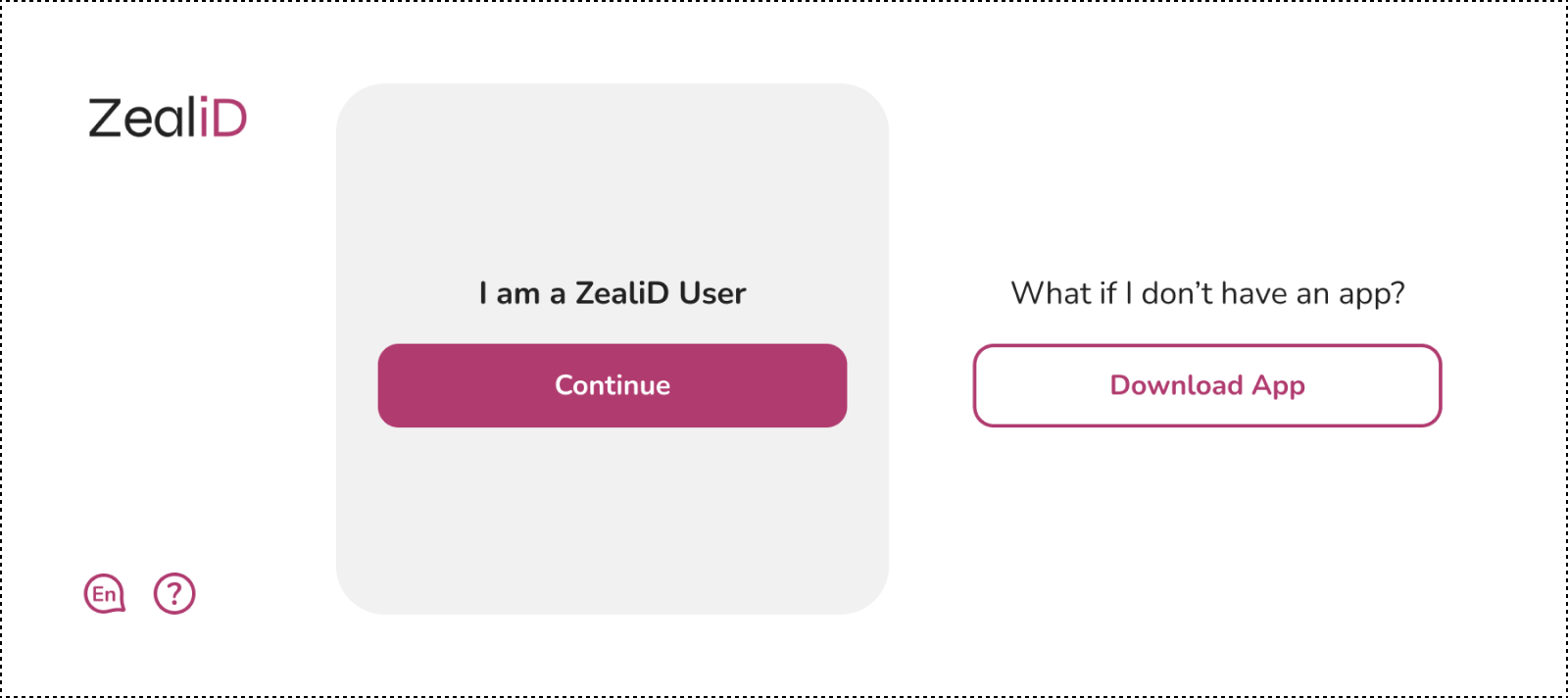Change language via the En speech bubble icon
The width and height of the screenshot is (1568, 698).
pos(104,593)
